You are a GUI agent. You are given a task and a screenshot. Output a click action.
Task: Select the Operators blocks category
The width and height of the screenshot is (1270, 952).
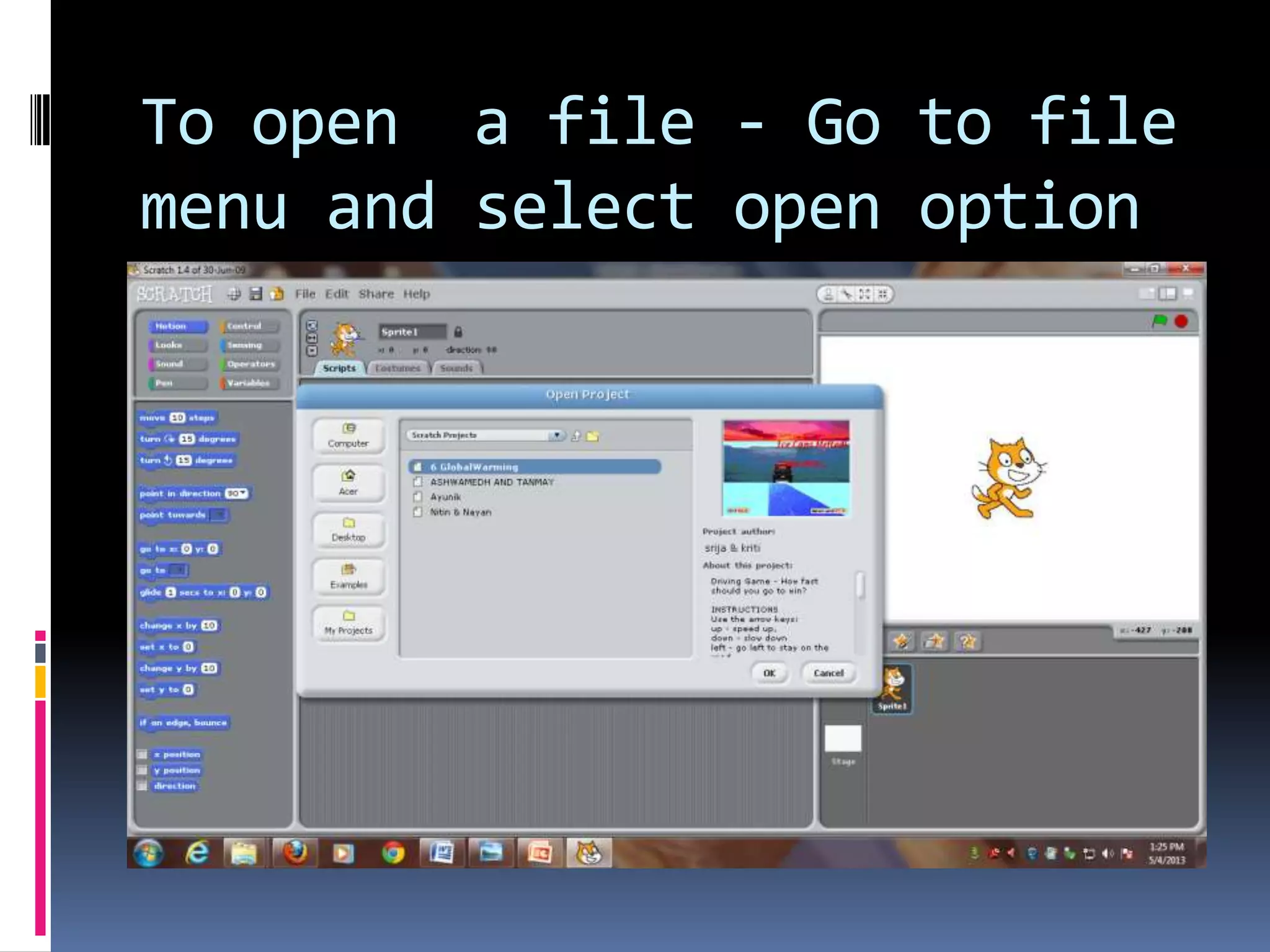pos(249,364)
